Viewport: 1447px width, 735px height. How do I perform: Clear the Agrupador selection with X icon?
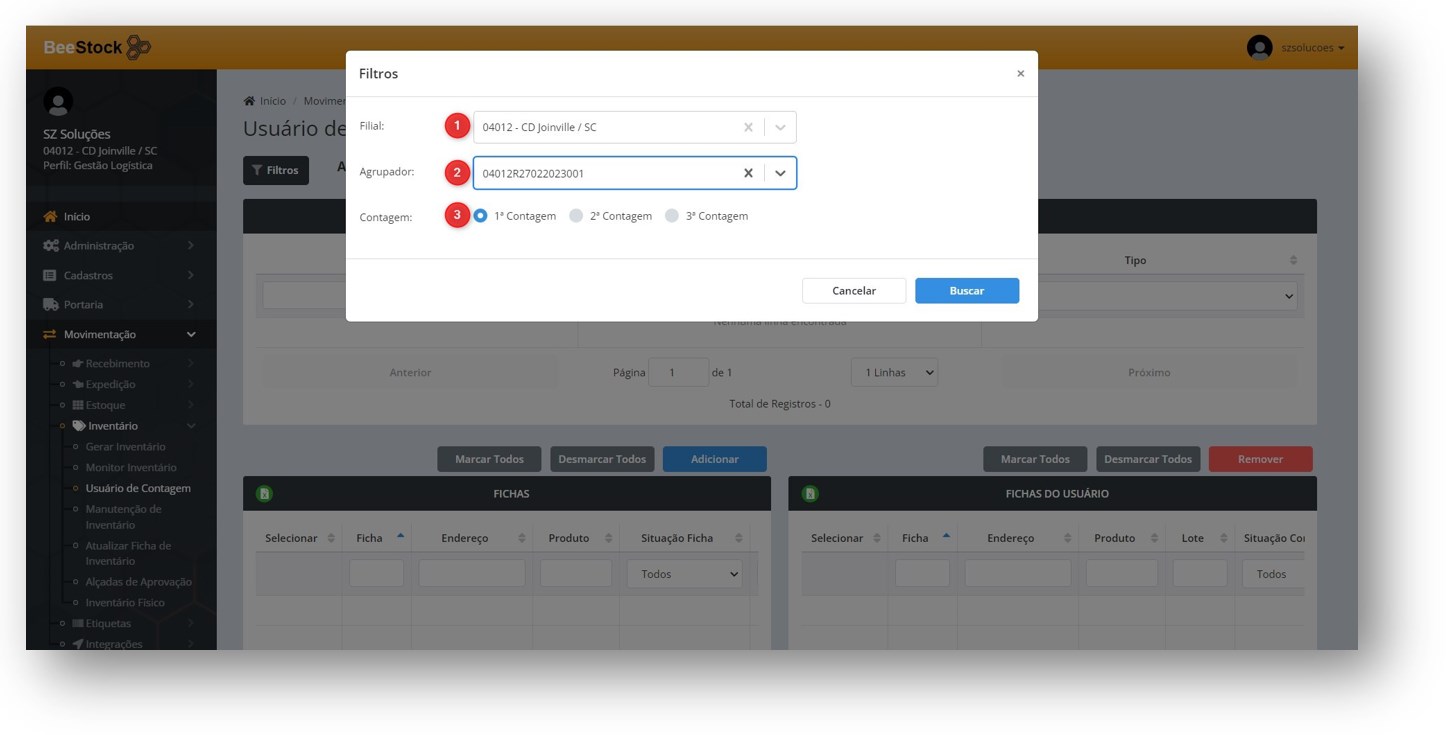(x=747, y=173)
